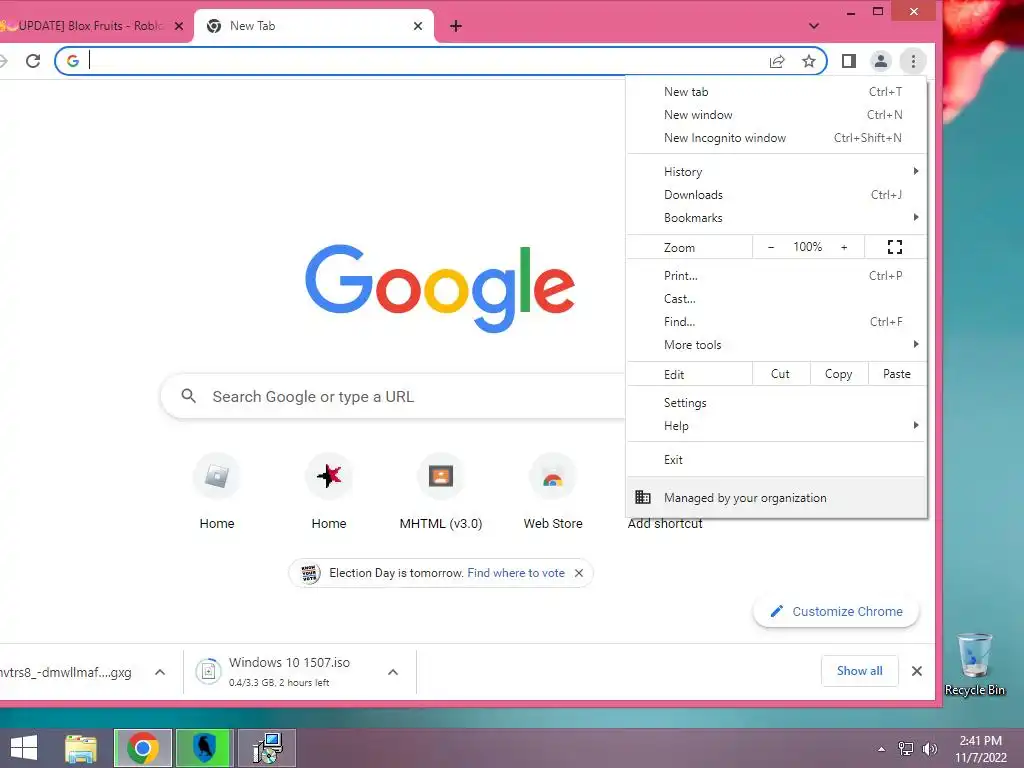Click the volume speaker tray icon
This screenshot has height=768, width=1024.
(x=930, y=749)
